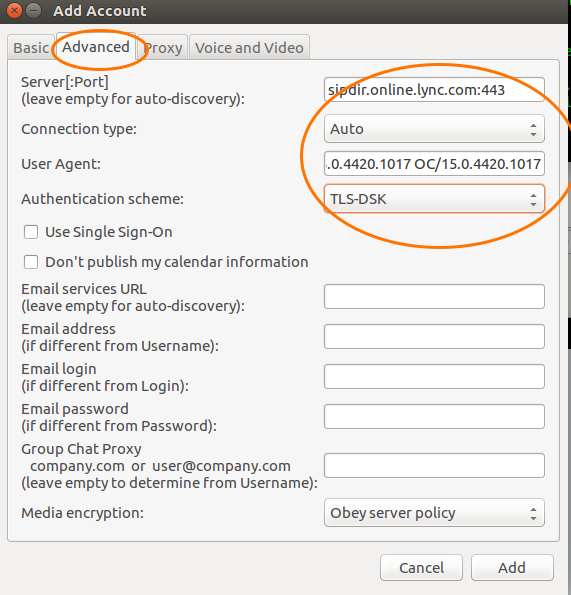The width and height of the screenshot is (571, 595).
Task: Select the Voice and Video tab
Action: (249, 48)
